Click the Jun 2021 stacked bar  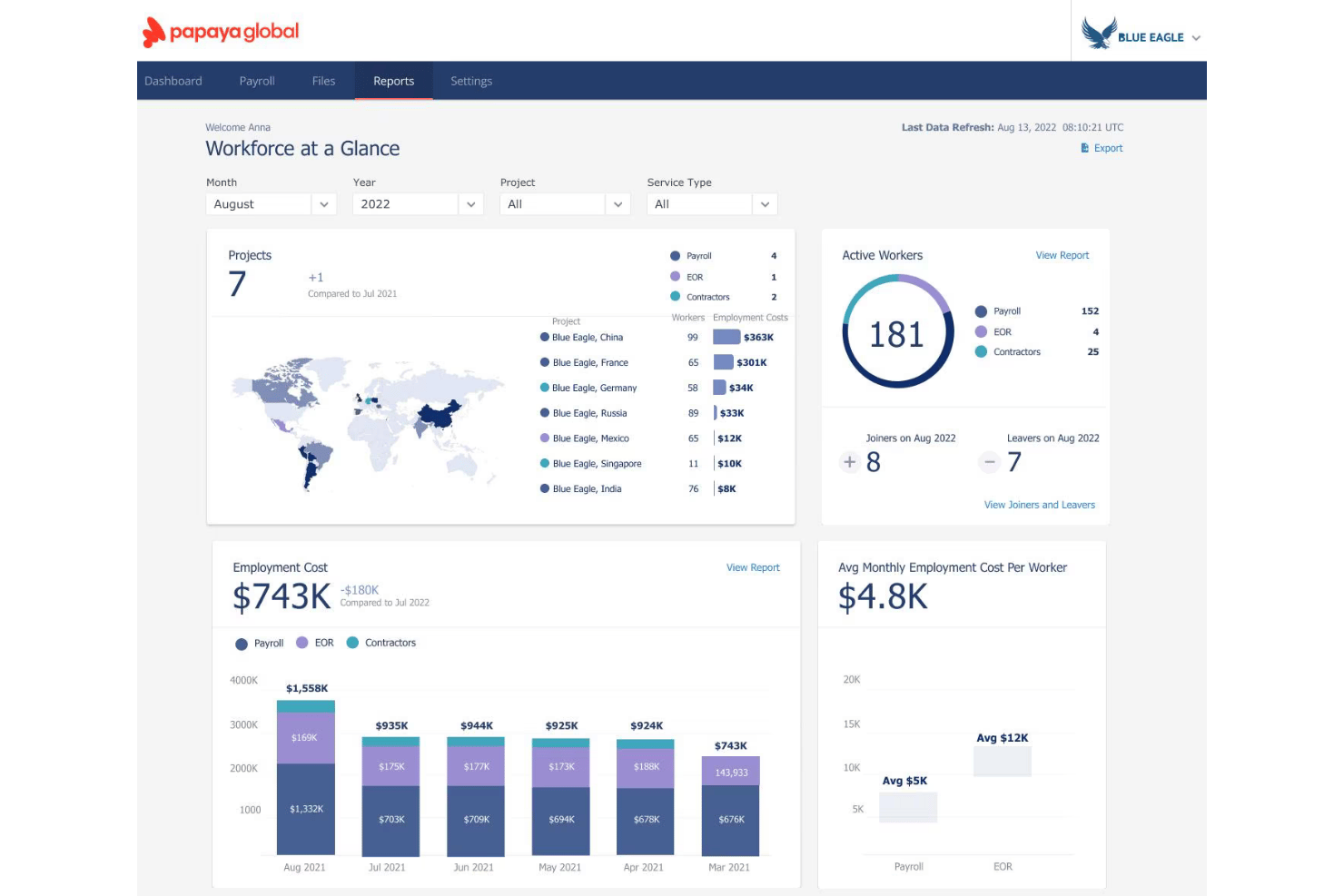tap(476, 796)
